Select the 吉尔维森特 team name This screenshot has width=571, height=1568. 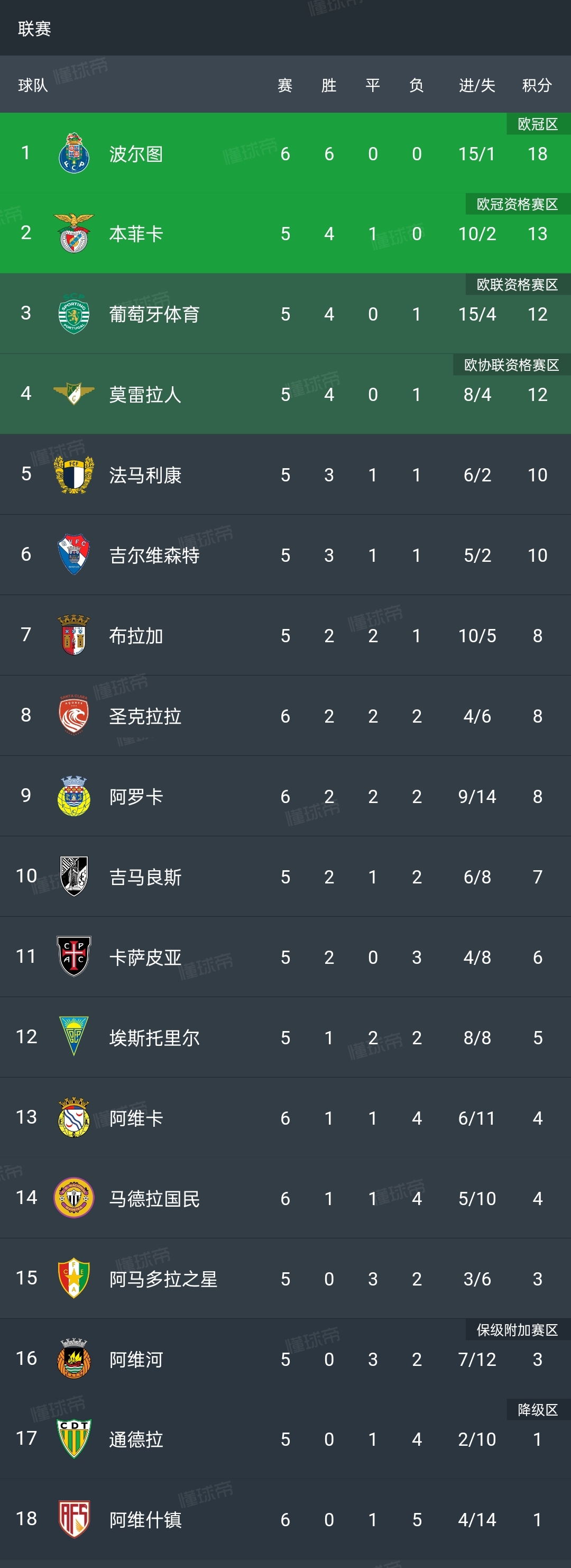(x=154, y=555)
